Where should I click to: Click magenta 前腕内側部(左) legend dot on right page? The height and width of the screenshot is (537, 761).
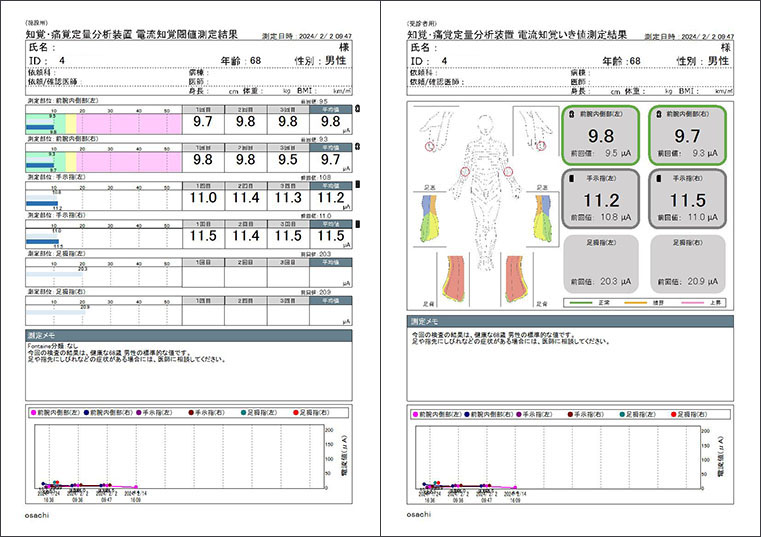point(415,414)
